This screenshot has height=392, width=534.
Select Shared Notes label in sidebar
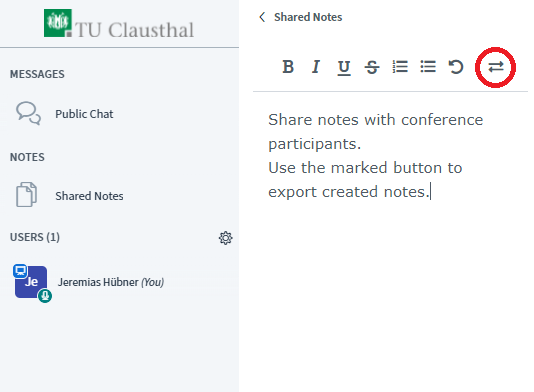pyautogui.click(x=89, y=196)
